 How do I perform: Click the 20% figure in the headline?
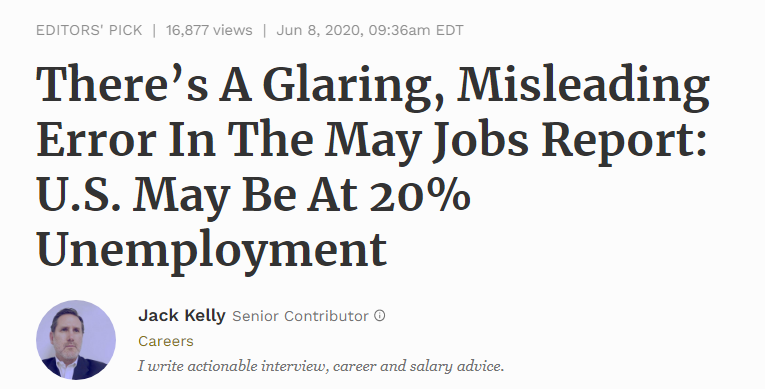(x=420, y=196)
